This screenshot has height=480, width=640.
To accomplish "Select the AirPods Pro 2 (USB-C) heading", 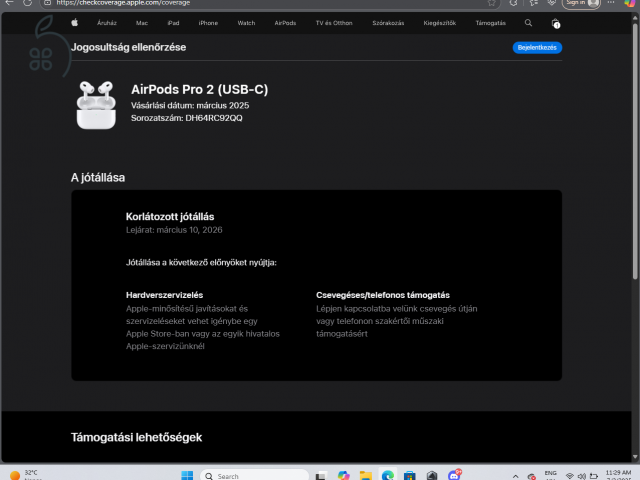I will (200, 89).
